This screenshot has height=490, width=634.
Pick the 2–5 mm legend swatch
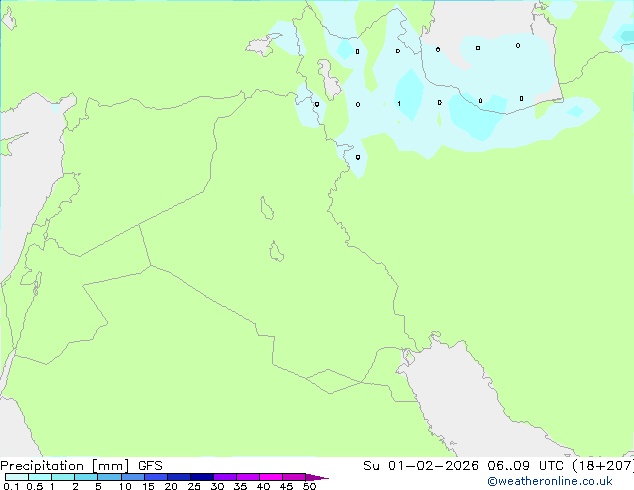click(86, 477)
